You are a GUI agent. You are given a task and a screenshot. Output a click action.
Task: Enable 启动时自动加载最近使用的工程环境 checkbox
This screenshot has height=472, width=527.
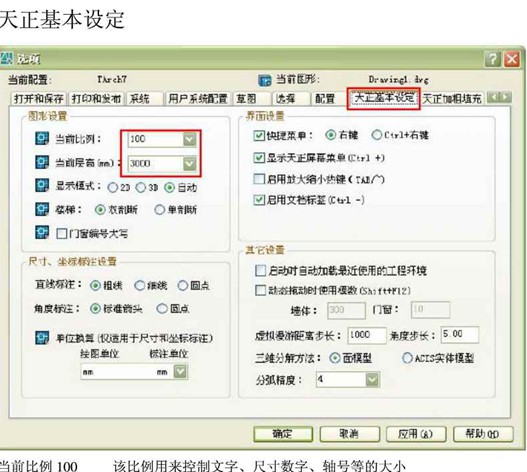[260, 270]
